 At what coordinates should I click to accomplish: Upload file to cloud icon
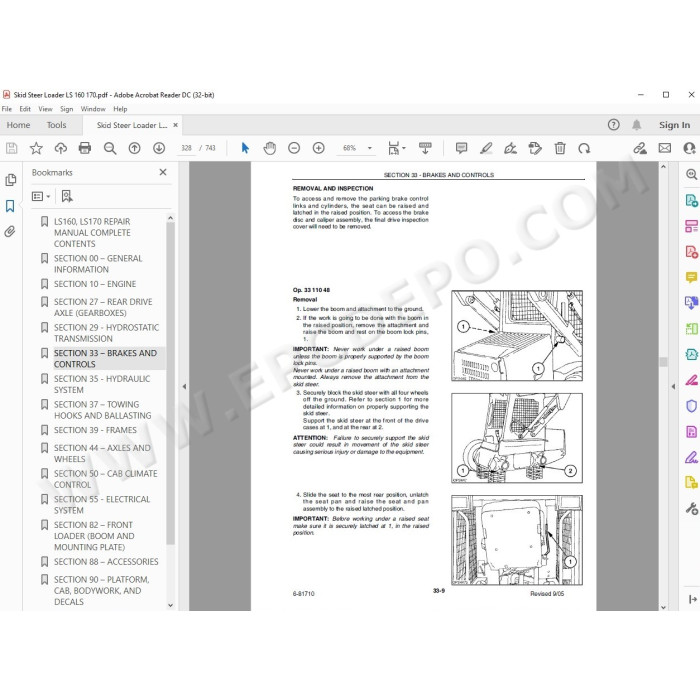coord(61,148)
